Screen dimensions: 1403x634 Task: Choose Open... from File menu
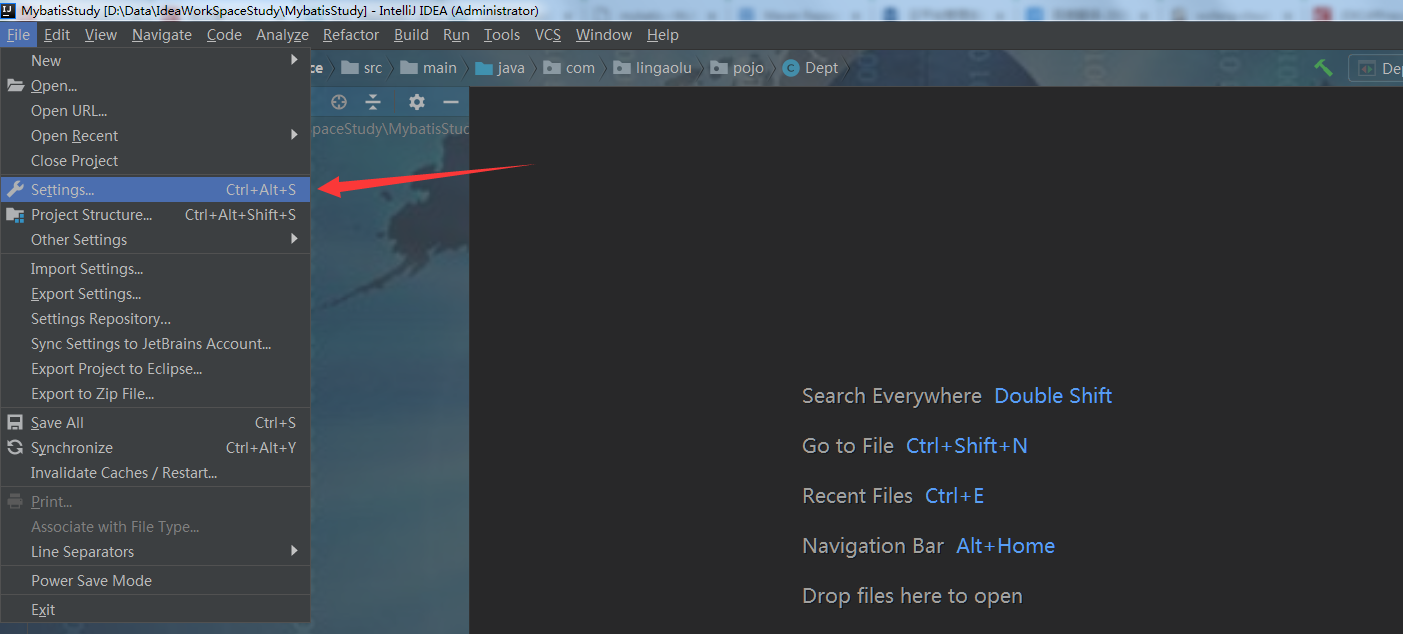[155, 86]
